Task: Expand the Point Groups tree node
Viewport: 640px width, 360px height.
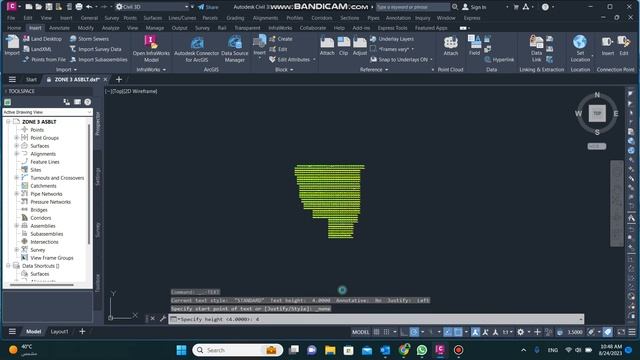Action: click(17, 138)
